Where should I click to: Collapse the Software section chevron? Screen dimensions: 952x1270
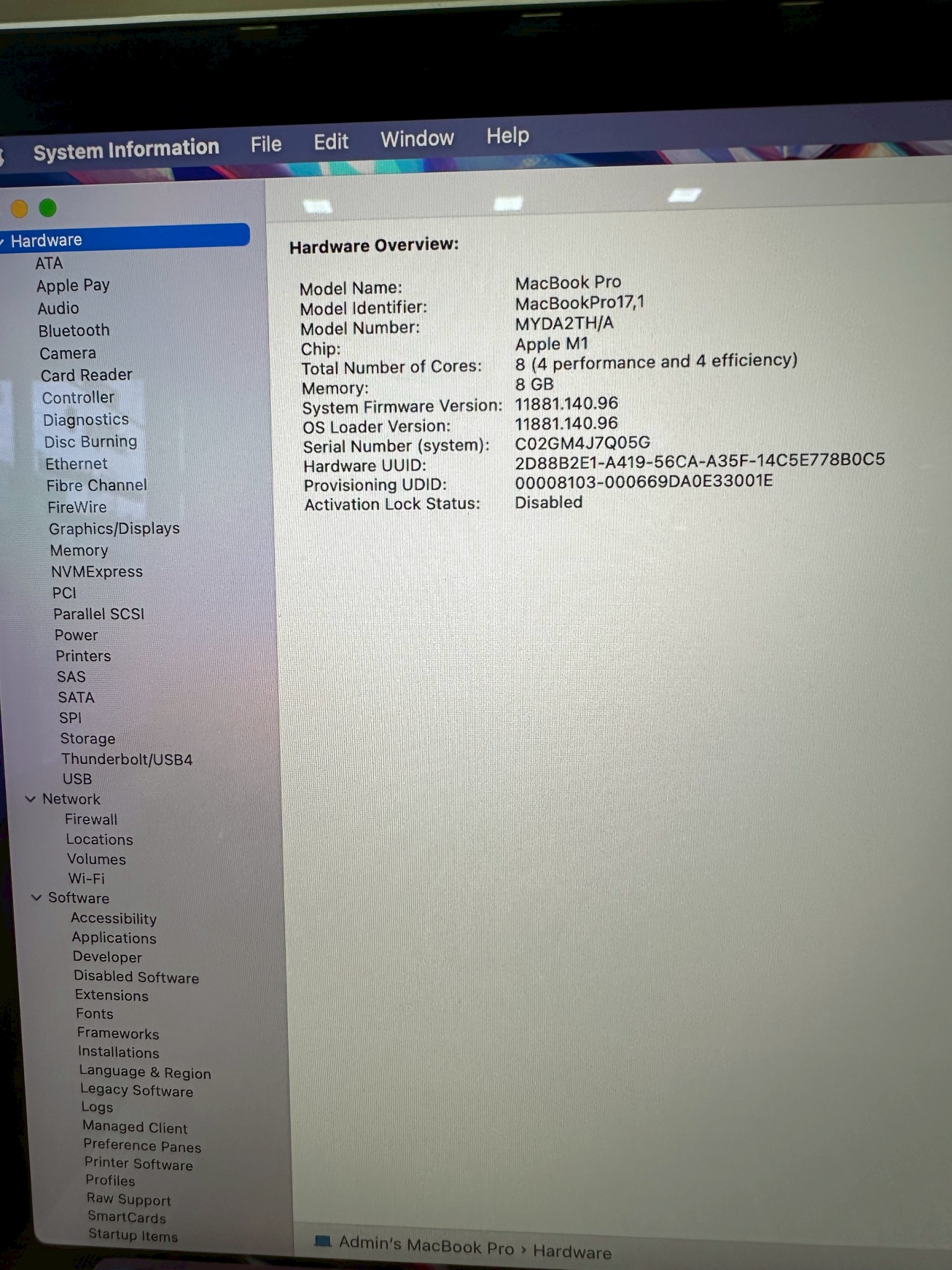37,897
